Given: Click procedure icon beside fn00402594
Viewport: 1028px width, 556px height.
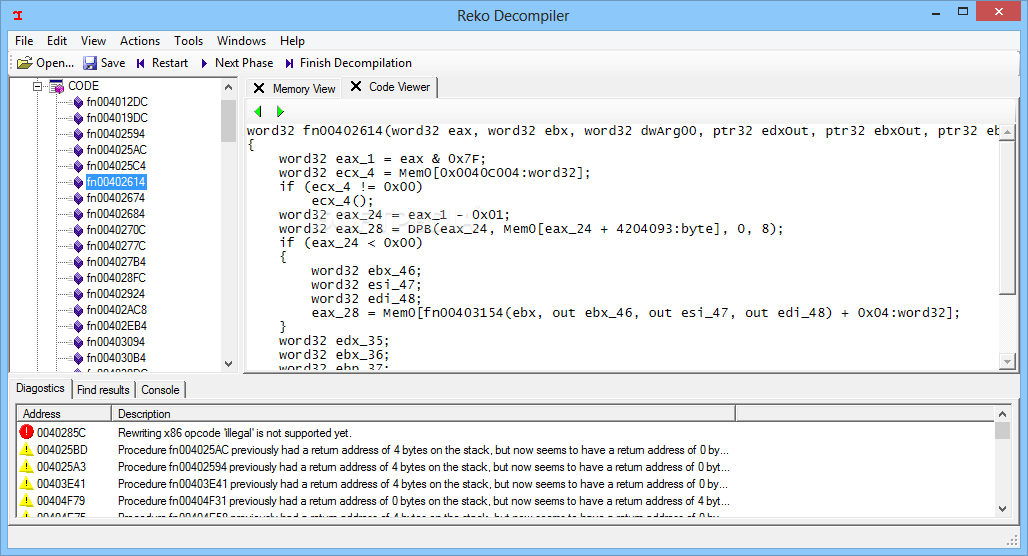Looking at the screenshot, I should 78,134.
